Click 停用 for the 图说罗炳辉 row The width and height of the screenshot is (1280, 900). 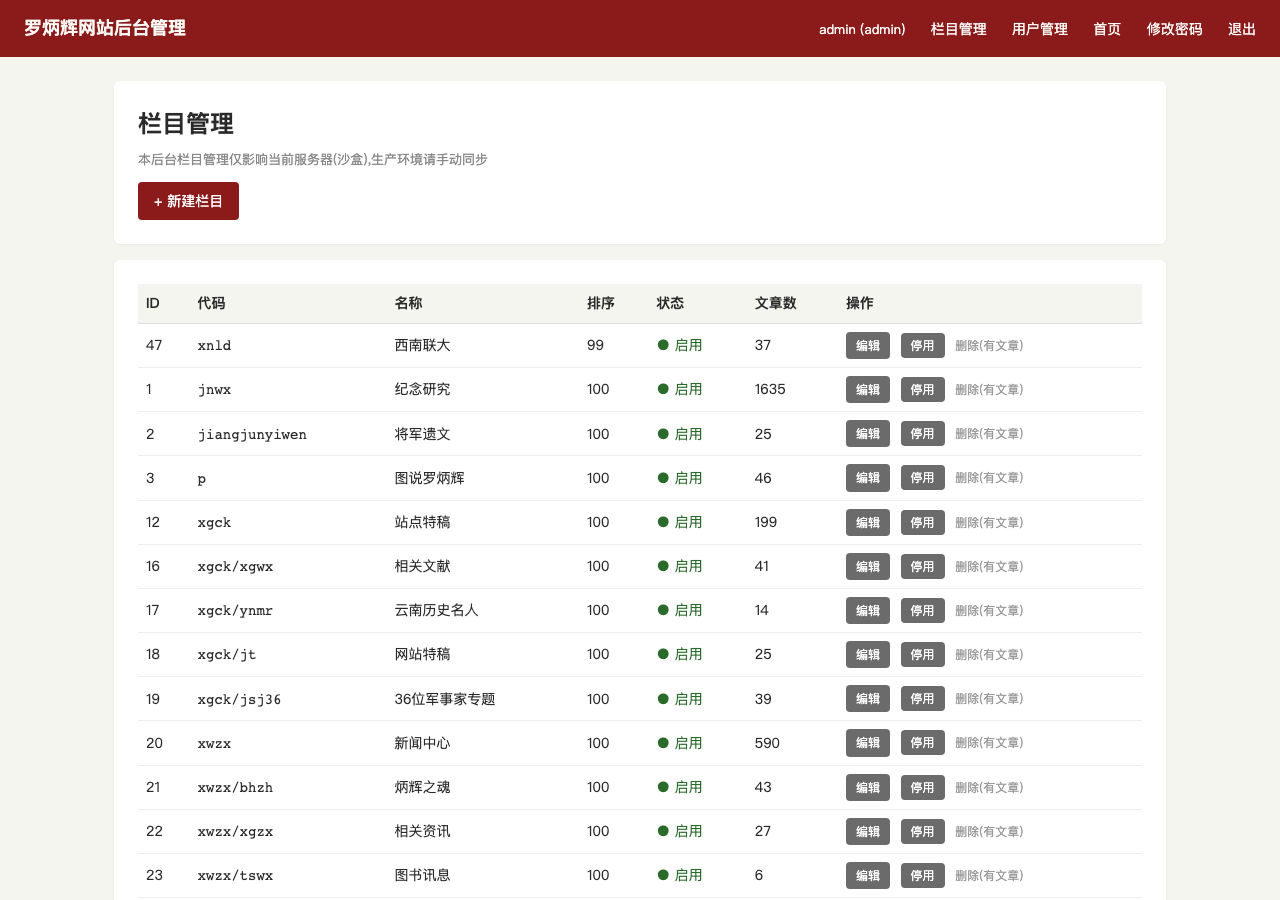923,478
